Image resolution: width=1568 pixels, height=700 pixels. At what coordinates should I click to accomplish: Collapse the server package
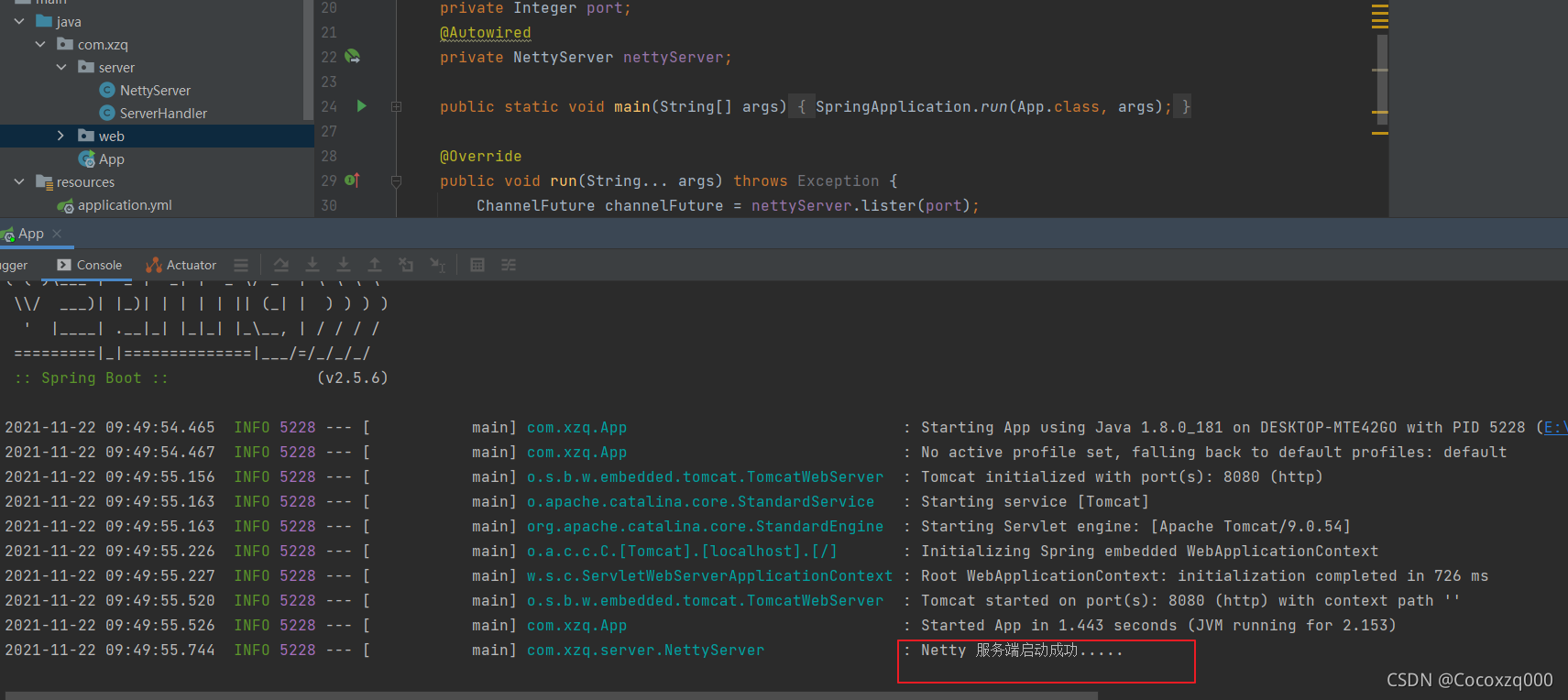pyautogui.click(x=61, y=67)
